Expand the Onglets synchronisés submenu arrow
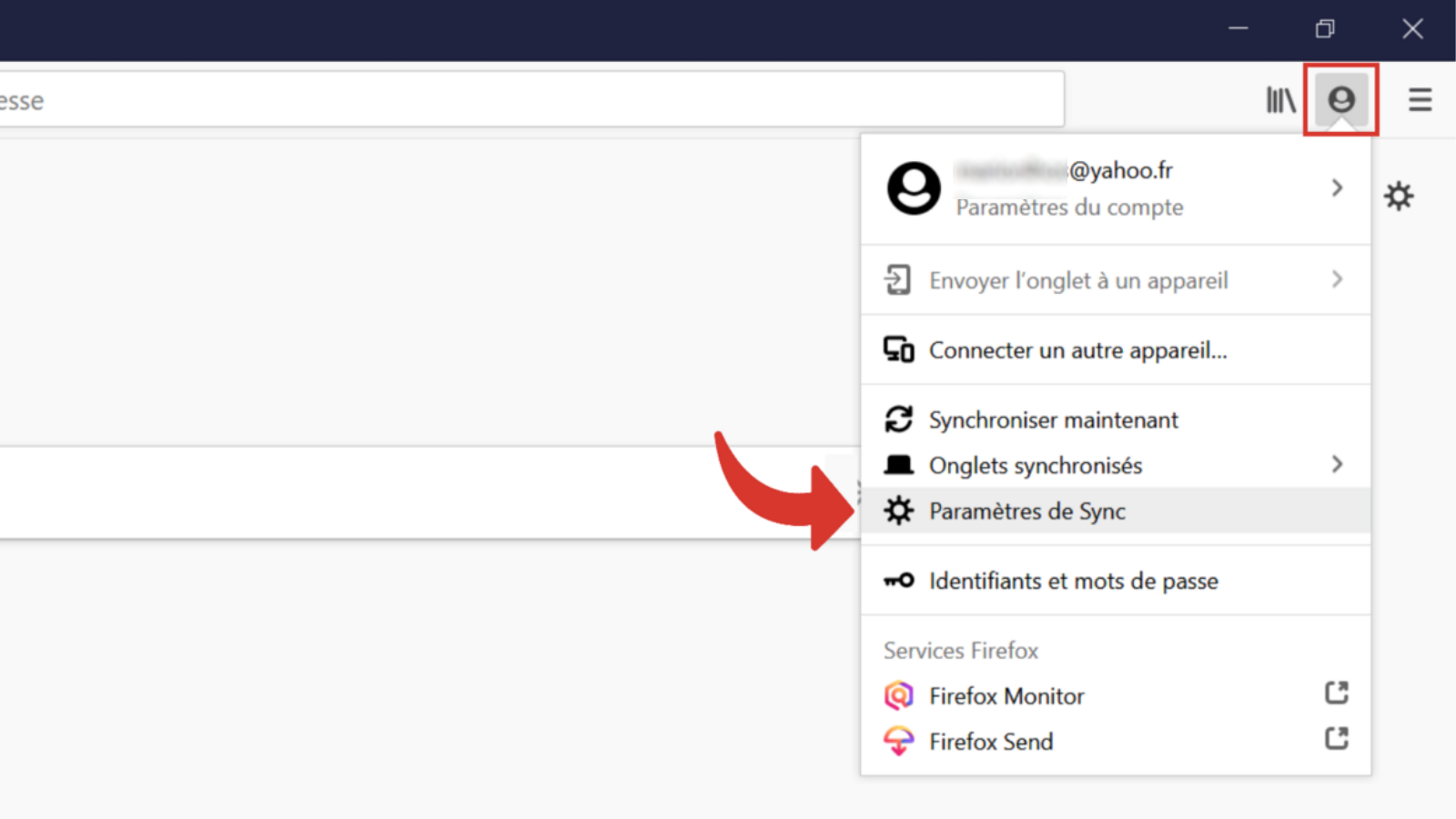This screenshot has width=1456, height=819. pos(1337,465)
